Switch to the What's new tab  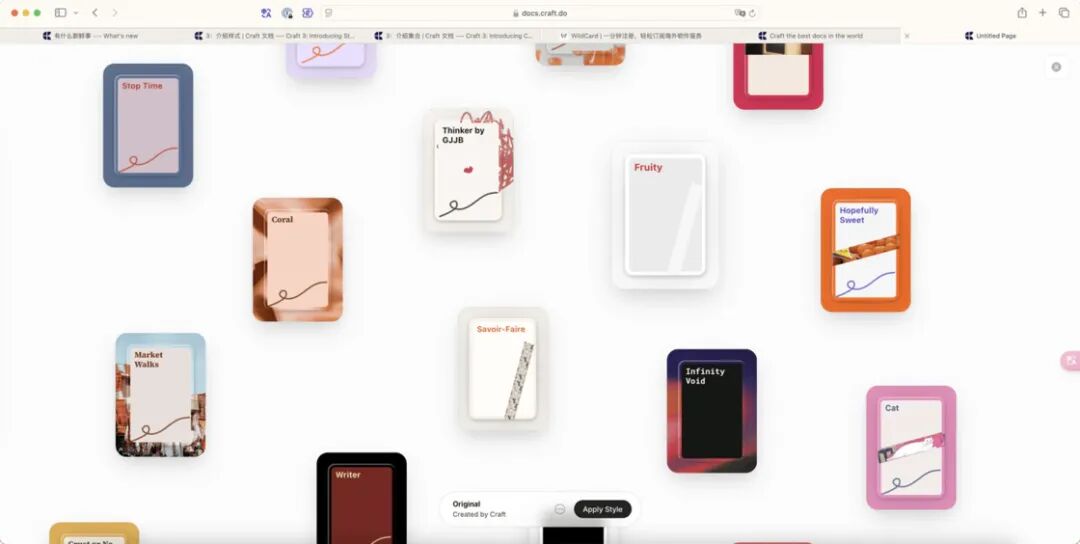coord(90,36)
